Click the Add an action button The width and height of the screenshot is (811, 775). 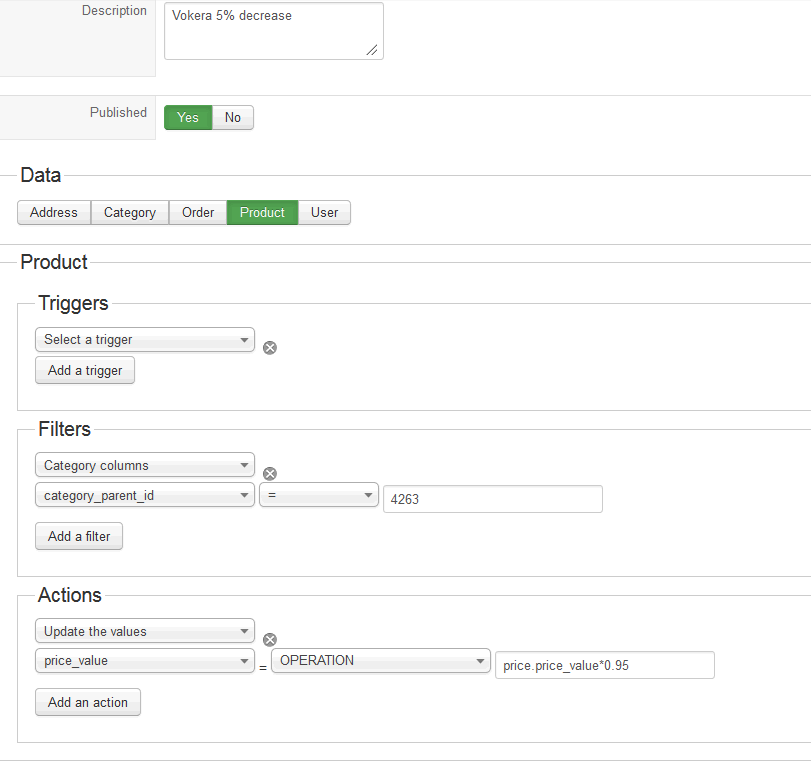(x=88, y=703)
